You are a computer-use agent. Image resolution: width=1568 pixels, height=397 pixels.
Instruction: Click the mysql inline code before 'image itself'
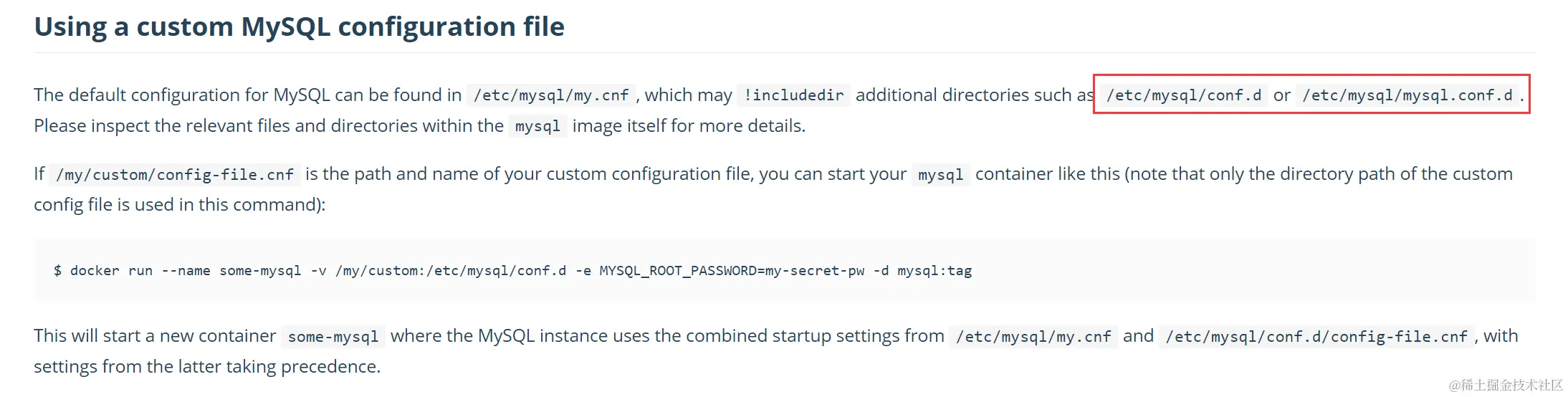point(537,126)
